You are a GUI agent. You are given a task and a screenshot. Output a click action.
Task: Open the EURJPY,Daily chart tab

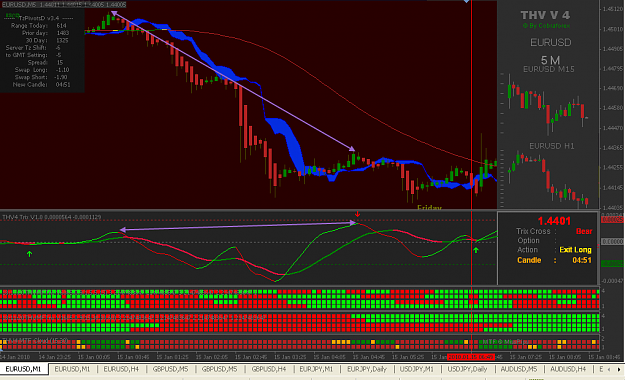coord(367,369)
